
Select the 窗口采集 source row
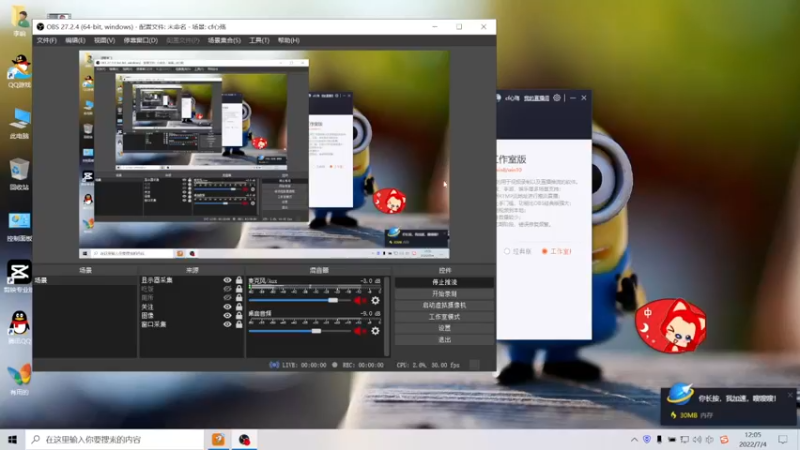pos(191,324)
